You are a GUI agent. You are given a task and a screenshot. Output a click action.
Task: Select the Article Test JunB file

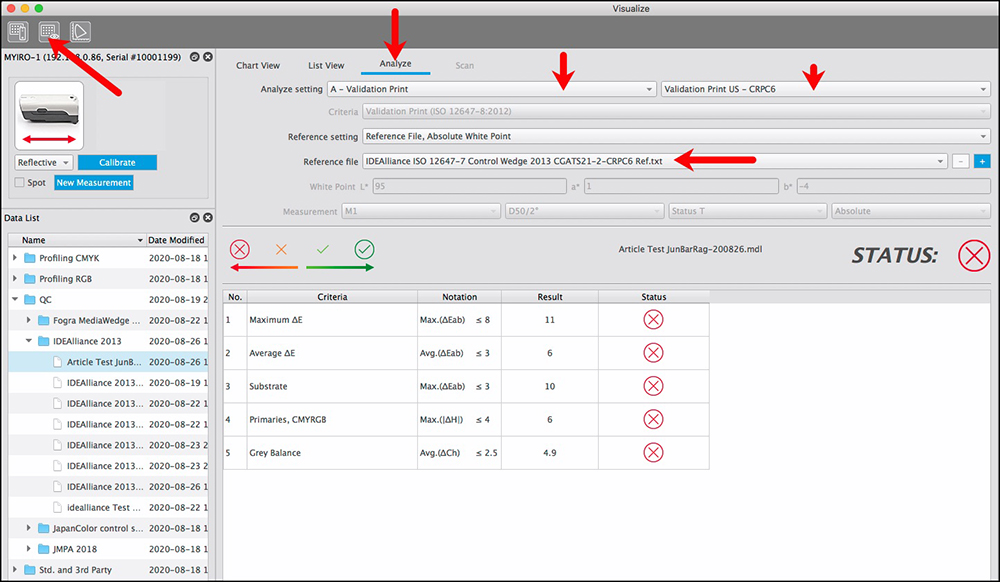click(100, 362)
